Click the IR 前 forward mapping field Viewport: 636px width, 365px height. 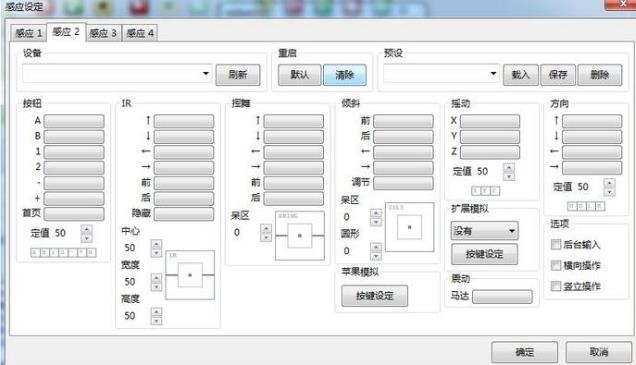(x=184, y=182)
